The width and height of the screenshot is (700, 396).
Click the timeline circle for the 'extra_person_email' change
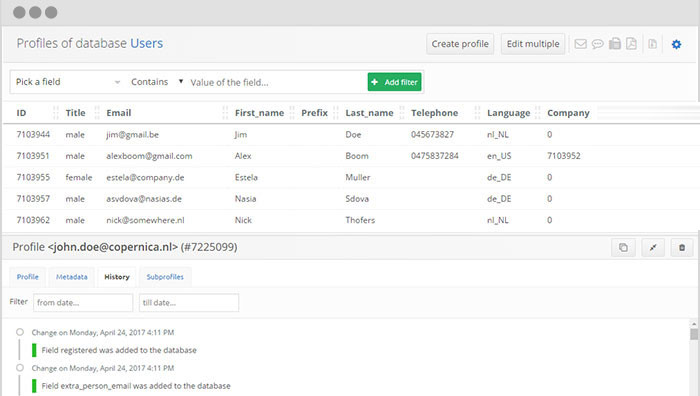click(20, 368)
